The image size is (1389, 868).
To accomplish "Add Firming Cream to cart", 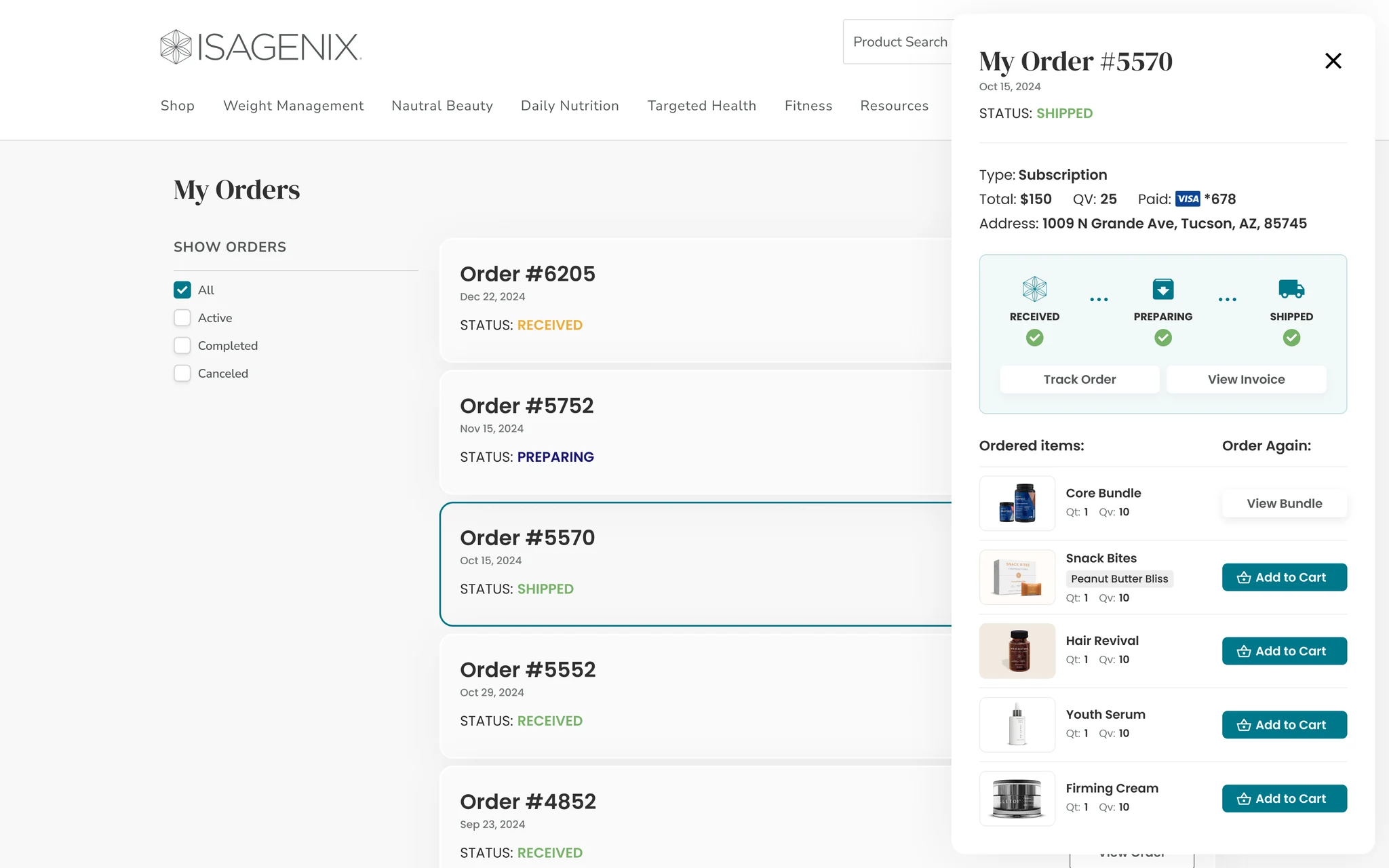I will (x=1285, y=799).
